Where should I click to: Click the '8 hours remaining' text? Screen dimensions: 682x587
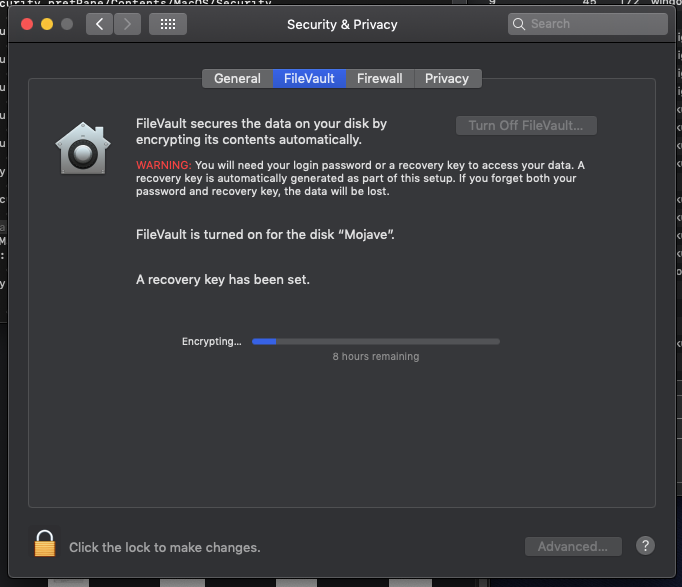pyautogui.click(x=376, y=357)
